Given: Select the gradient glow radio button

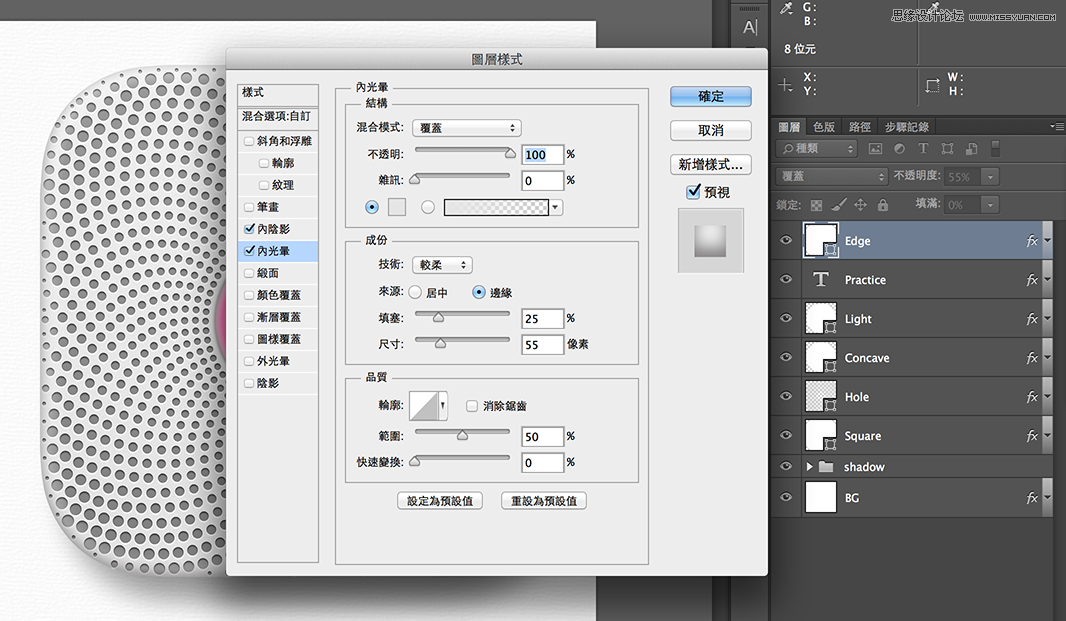Looking at the screenshot, I should coord(428,207).
